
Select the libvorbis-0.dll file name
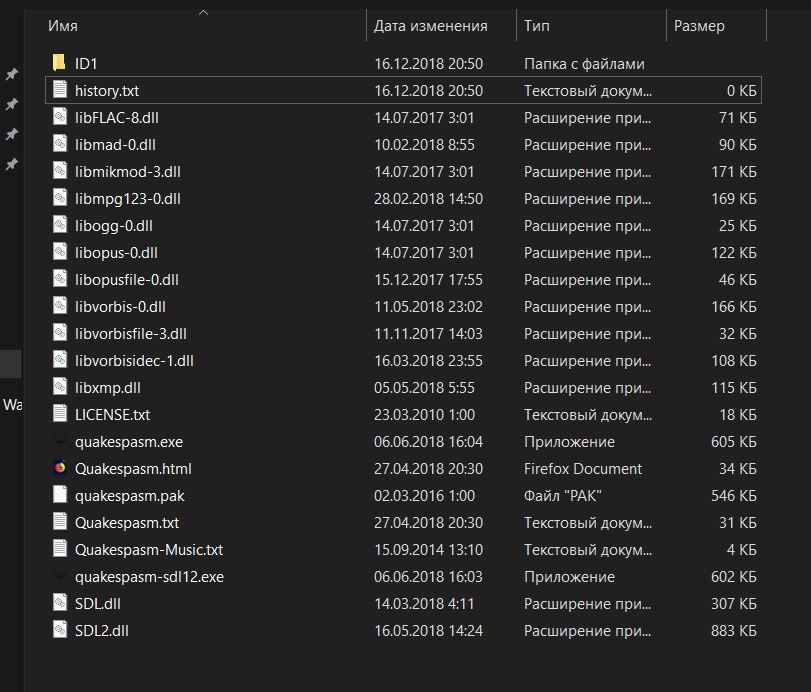point(120,307)
